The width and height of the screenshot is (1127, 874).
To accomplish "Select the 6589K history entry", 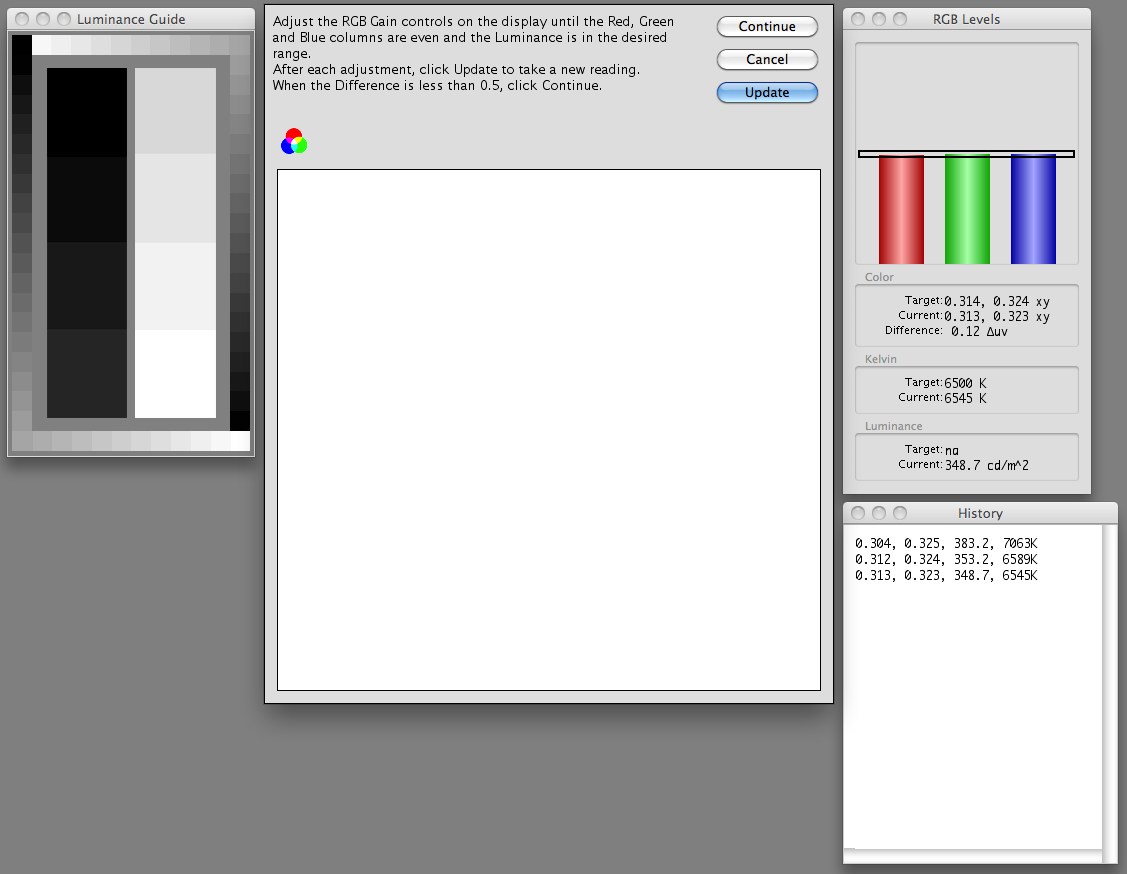I will click(x=946, y=559).
